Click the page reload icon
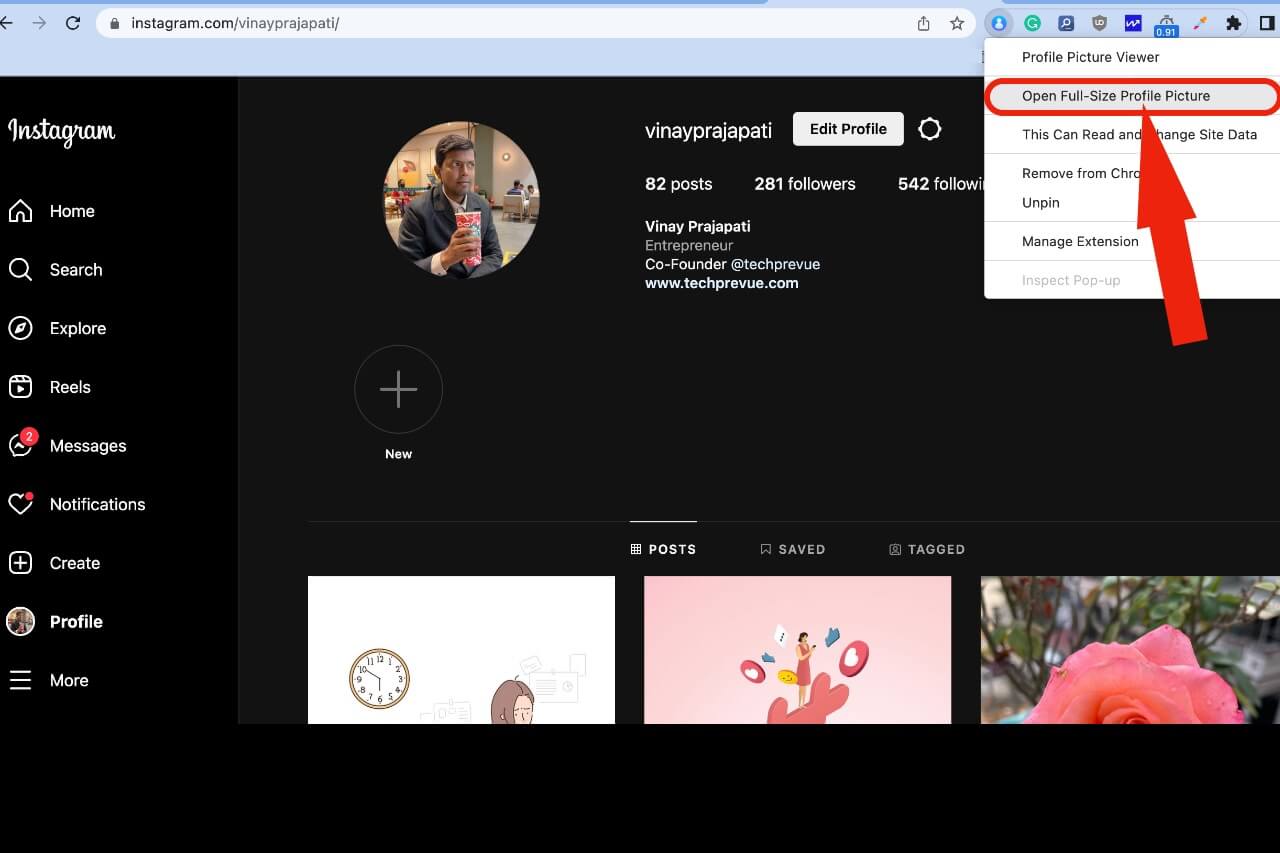Screen dimensions: 1280x853 pos(70,23)
